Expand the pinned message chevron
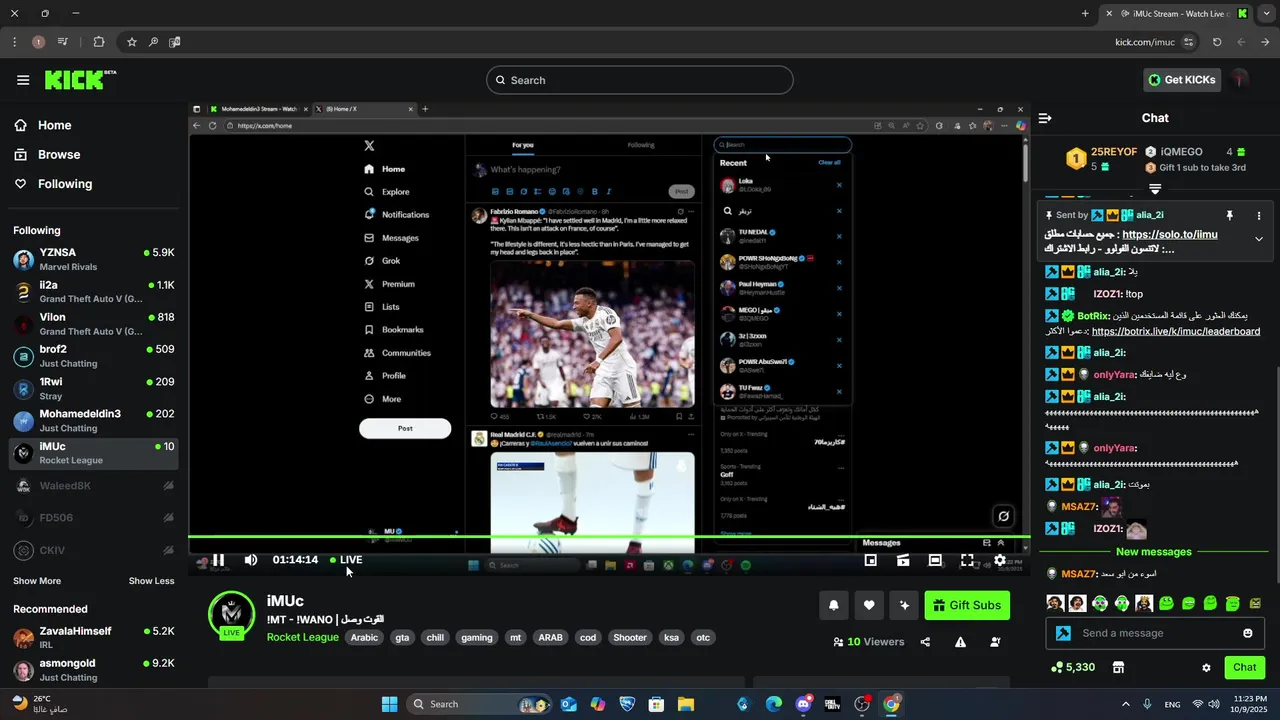Screen dimensions: 1280x720 pos(1259,239)
